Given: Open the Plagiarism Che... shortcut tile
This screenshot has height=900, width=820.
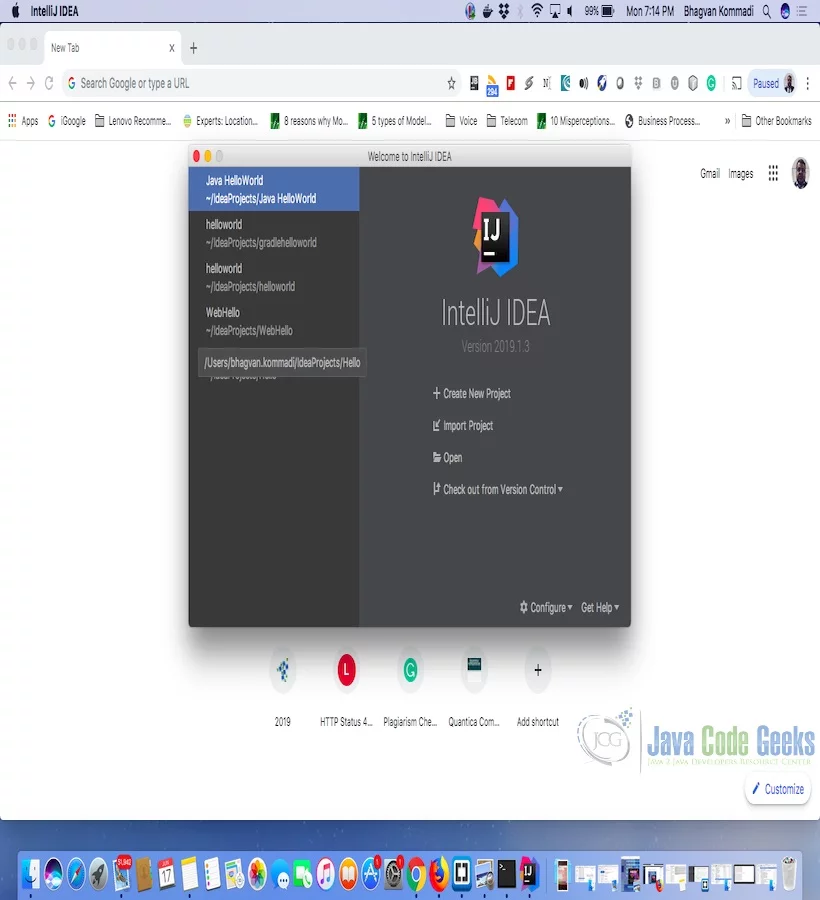Looking at the screenshot, I should [410, 689].
